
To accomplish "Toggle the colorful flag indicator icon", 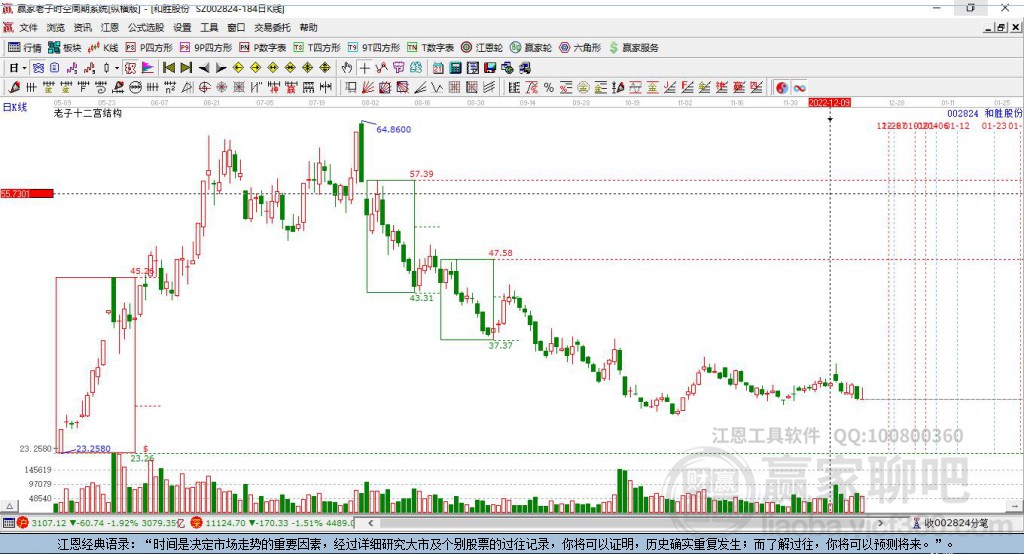I will [148, 68].
